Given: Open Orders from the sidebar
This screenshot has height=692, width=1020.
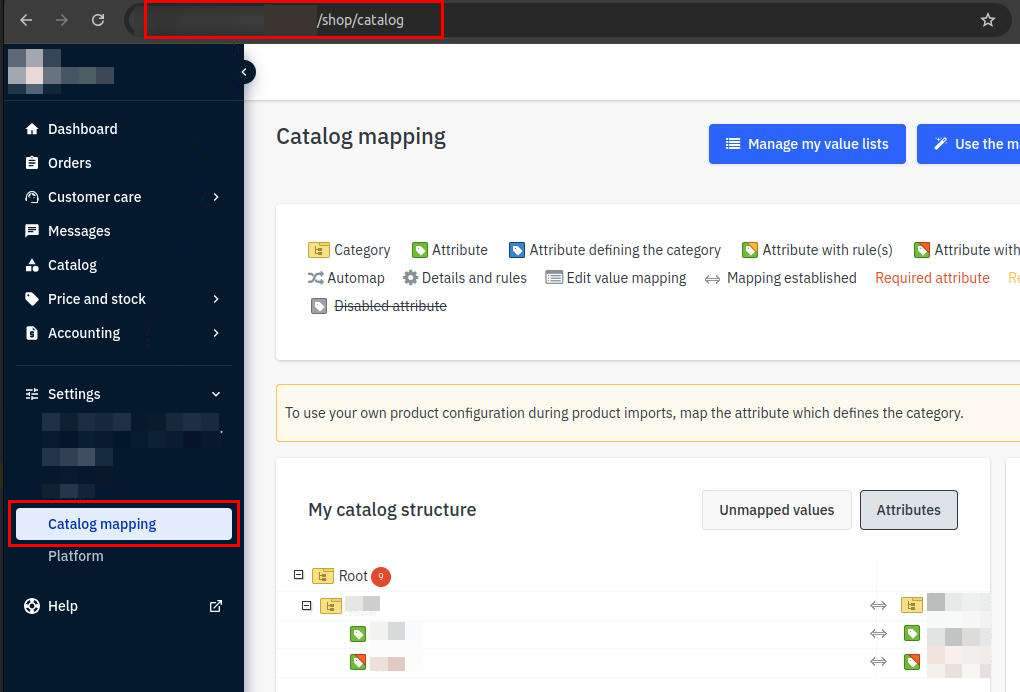Looking at the screenshot, I should click(x=69, y=163).
